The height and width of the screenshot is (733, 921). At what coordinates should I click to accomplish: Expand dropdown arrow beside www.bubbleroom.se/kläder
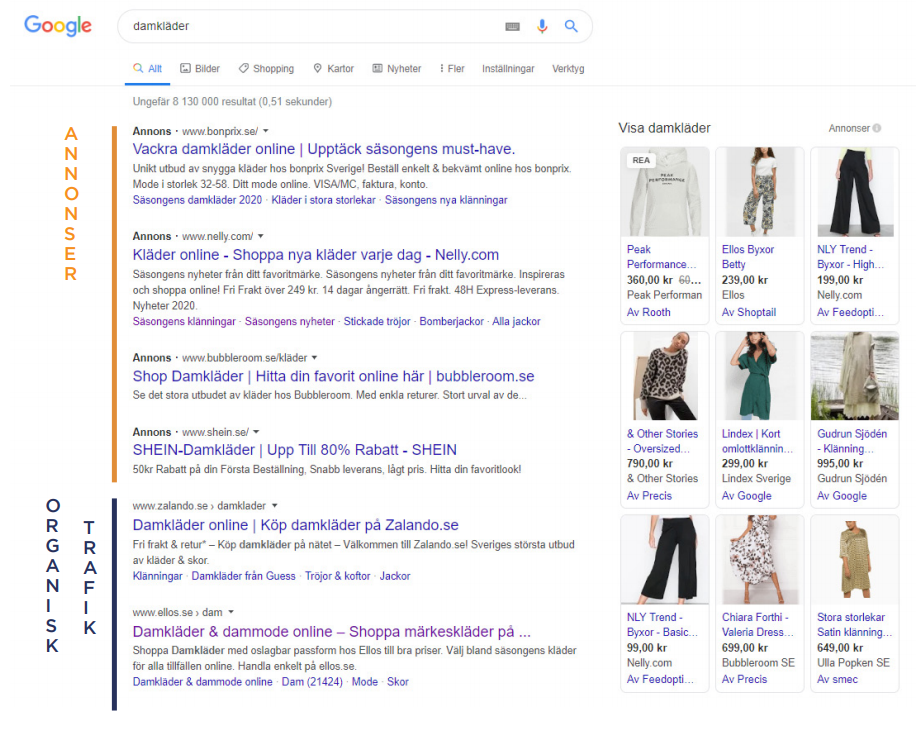tap(314, 358)
